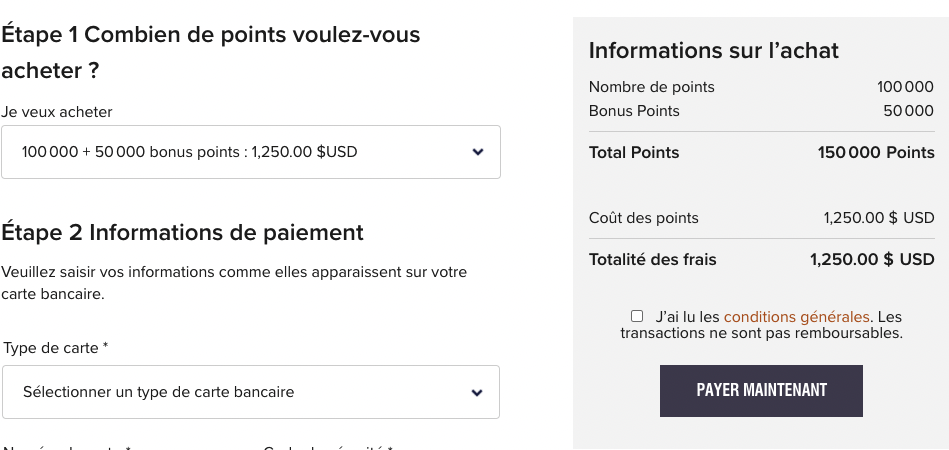Click the 'Totalité des frais' label
This screenshot has width=949, height=450.
(x=653, y=259)
